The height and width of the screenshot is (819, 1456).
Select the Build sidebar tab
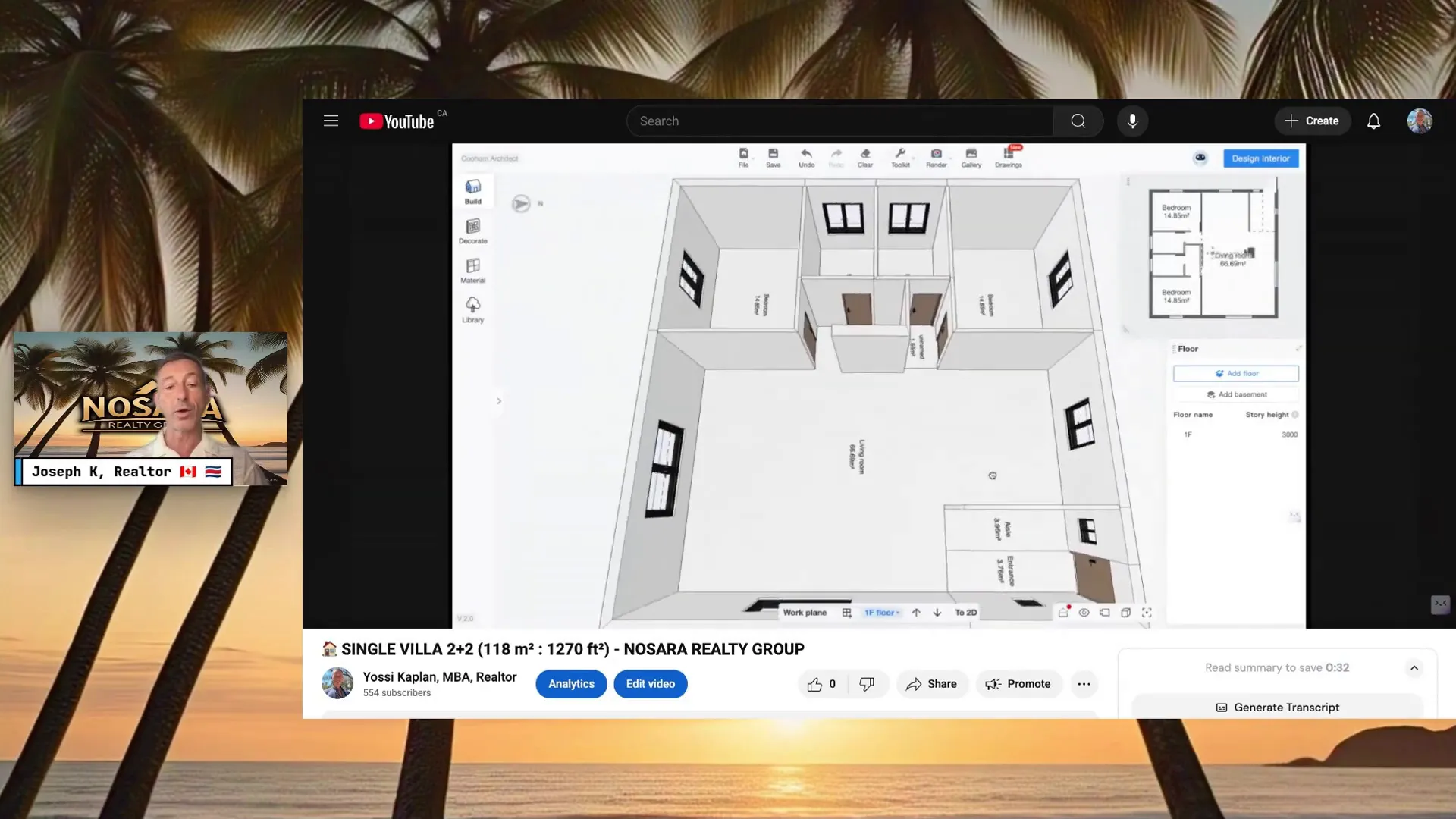(x=473, y=192)
